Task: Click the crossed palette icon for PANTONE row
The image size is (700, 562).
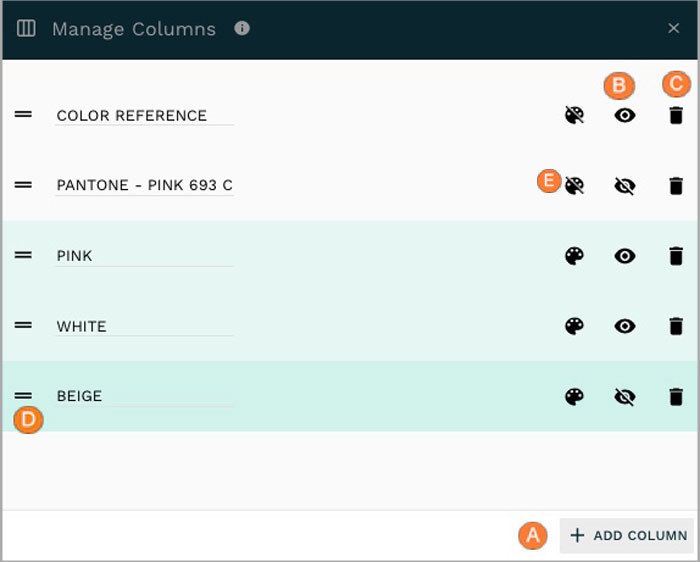Action: (x=574, y=185)
